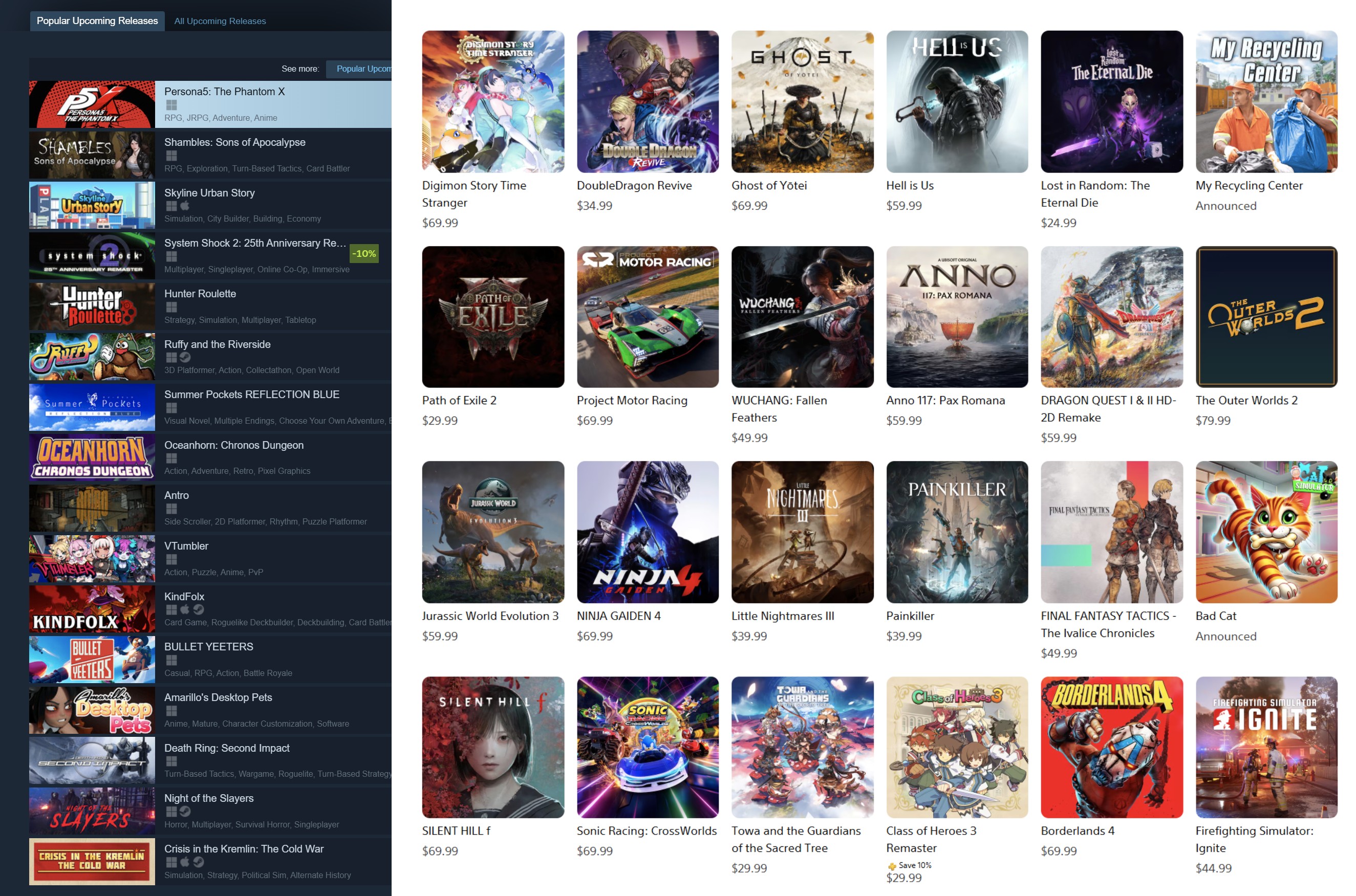The height and width of the screenshot is (896, 1356).
Task: Open Path of Exile 2 cover
Action: click(x=493, y=317)
